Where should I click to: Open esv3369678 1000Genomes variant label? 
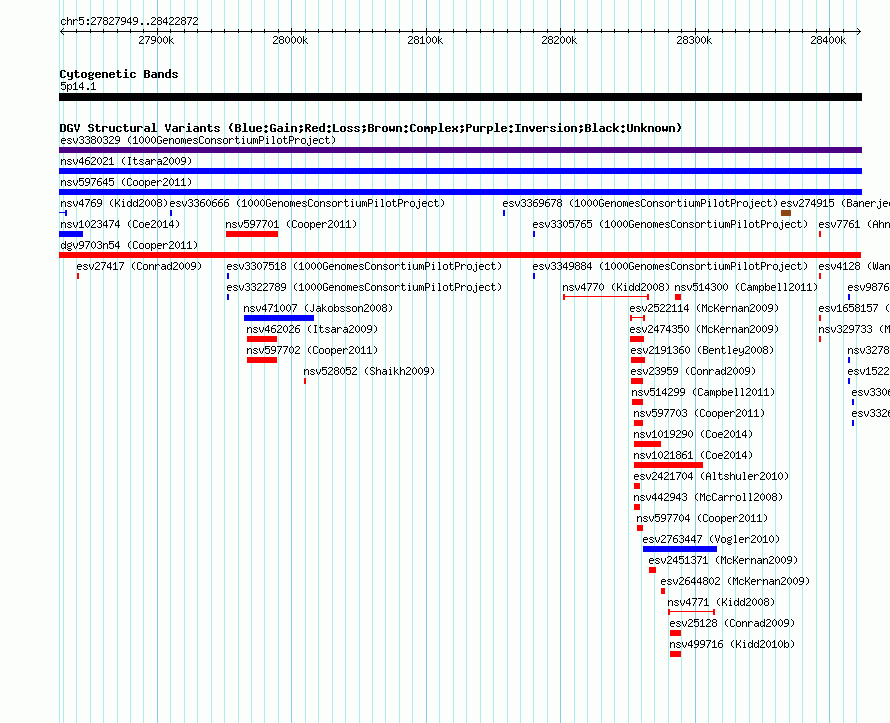point(640,203)
